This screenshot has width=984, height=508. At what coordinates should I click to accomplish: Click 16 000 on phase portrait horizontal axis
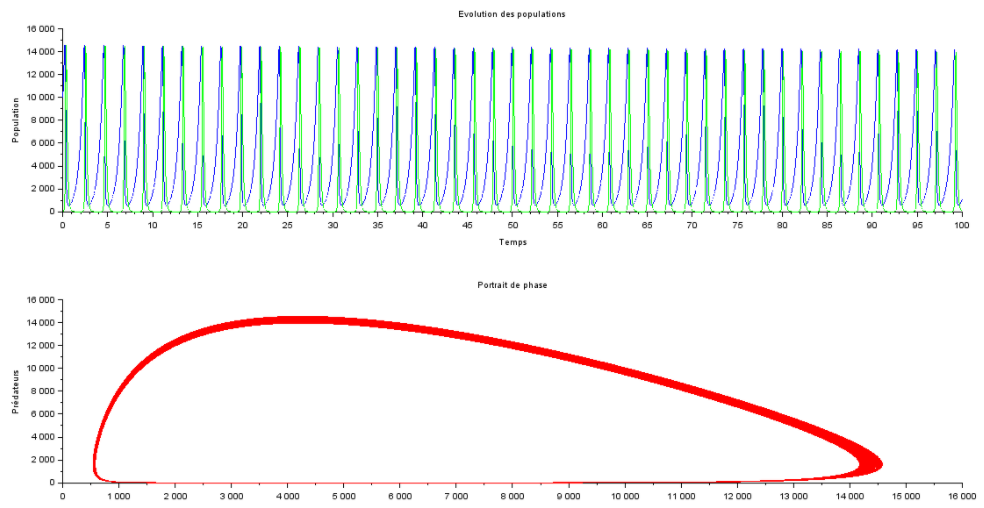pyautogui.click(x=961, y=495)
